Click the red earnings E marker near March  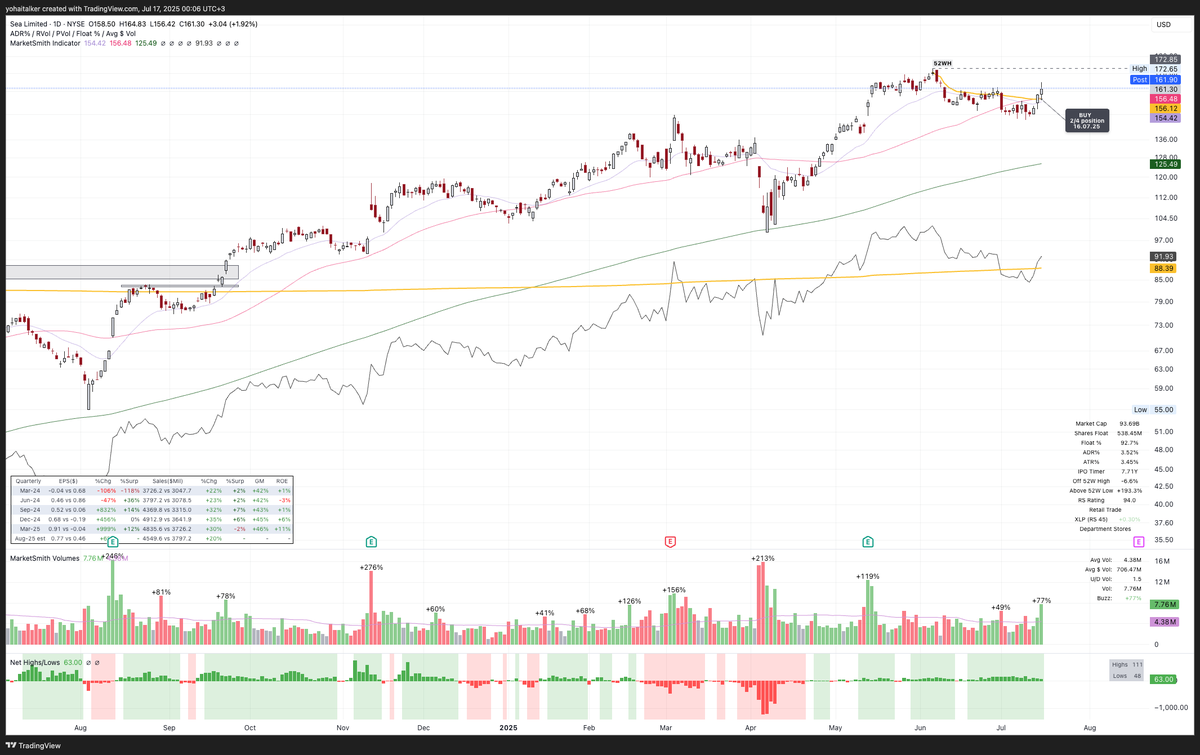pyautogui.click(x=670, y=541)
